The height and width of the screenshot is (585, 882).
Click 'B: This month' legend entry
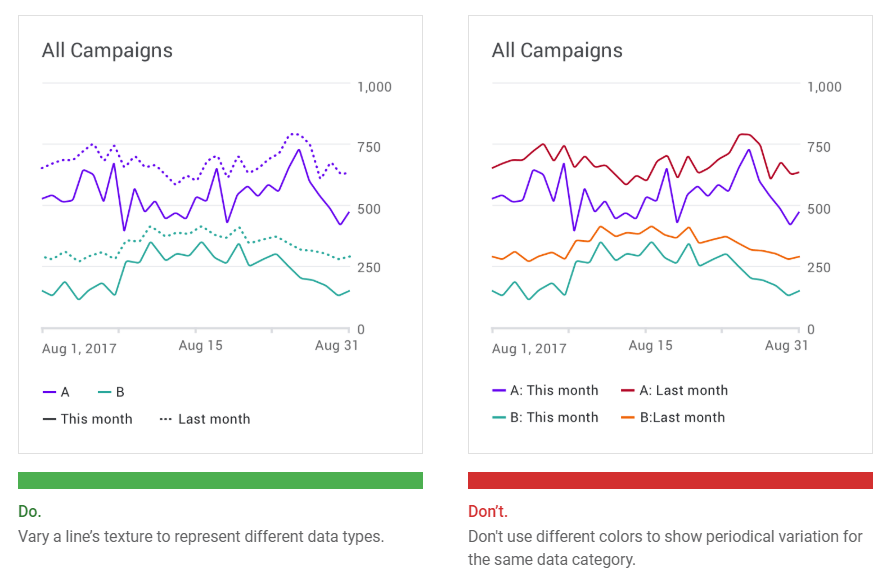[545, 417]
